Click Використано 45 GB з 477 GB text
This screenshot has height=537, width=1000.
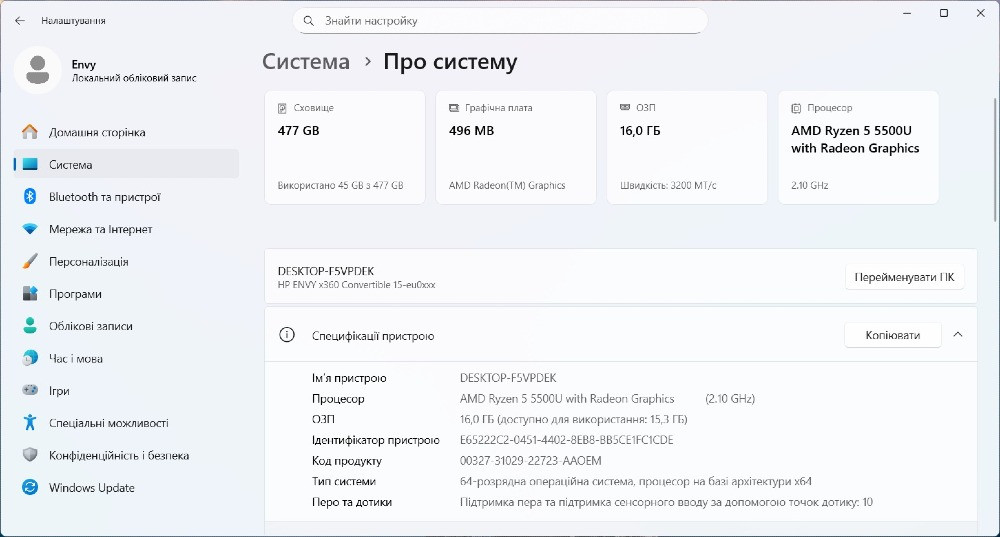pos(341,186)
